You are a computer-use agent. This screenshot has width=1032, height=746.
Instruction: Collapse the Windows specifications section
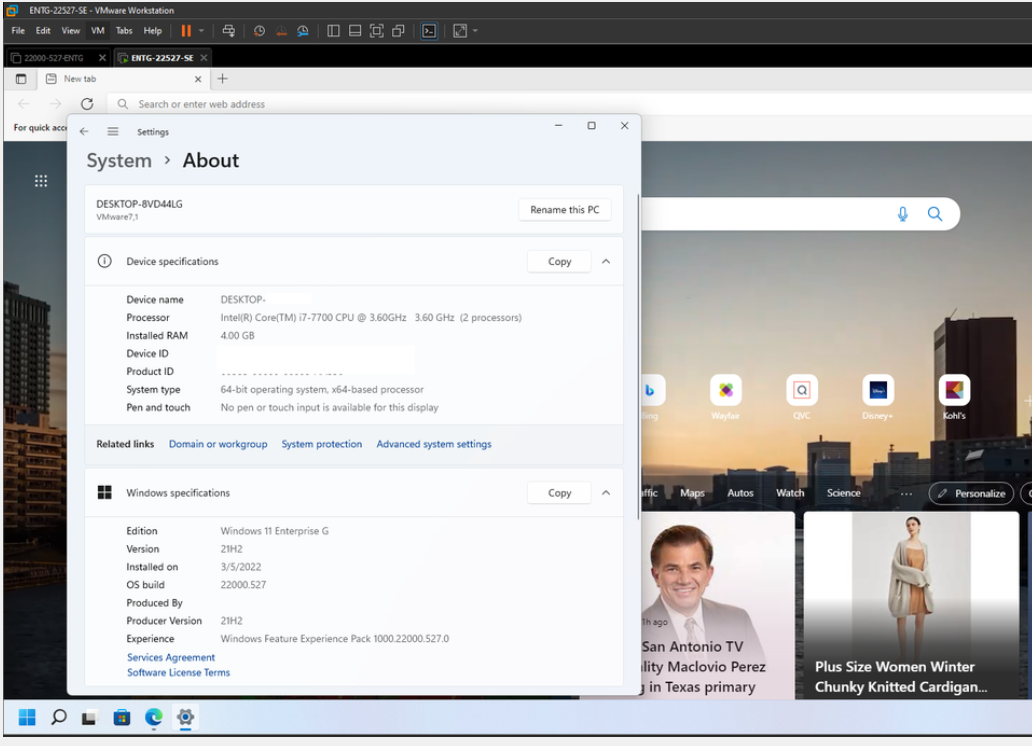606,493
